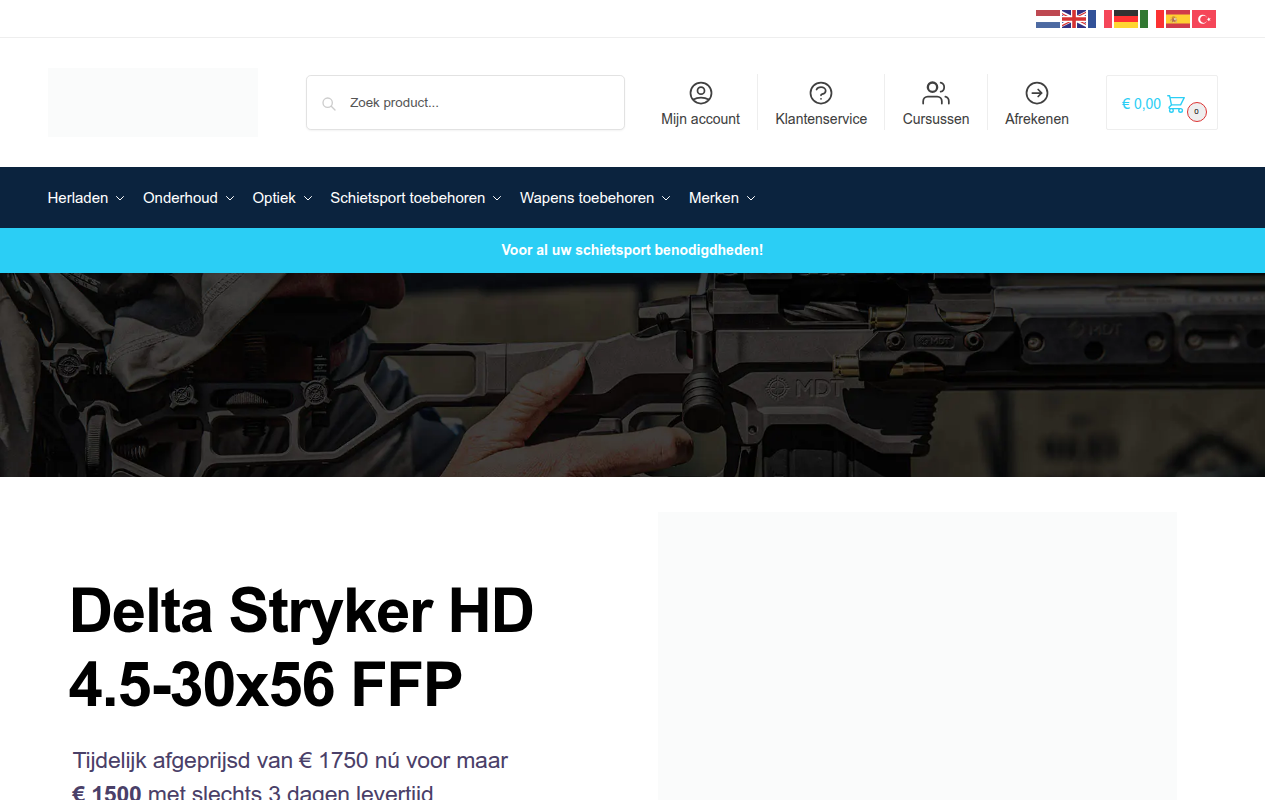Viewport: 1280px width, 800px height.
Task: Open the Herladen menu
Action: [x=85, y=198]
